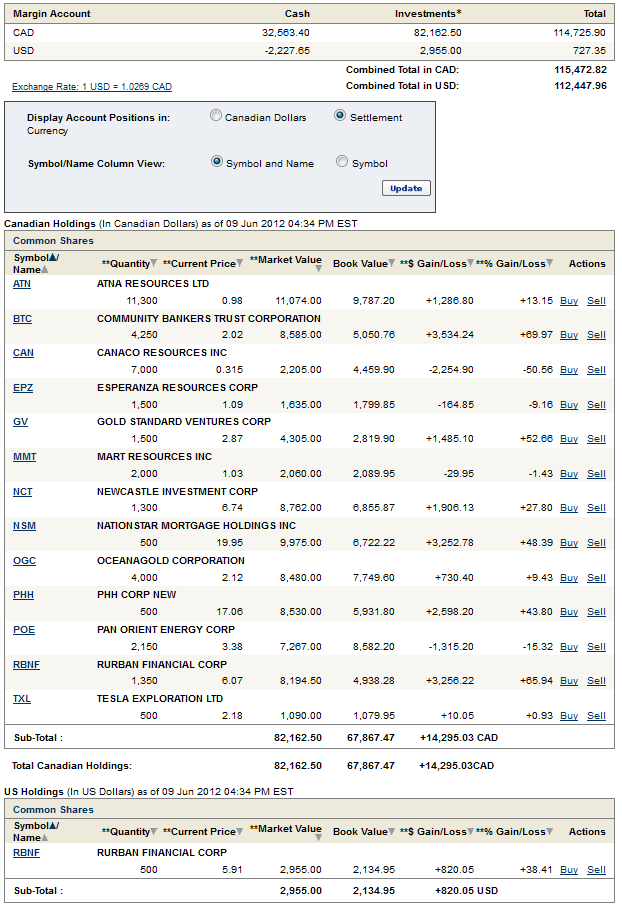Click Sell for Gold Standard Ventures Corp
Image resolution: width=622 pixels, height=907 pixels.
pyautogui.click(x=596, y=439)
